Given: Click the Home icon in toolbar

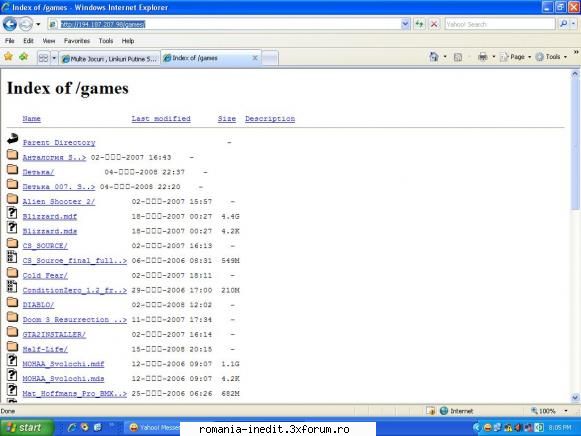Looking at the screenshot, I should pos(434,57).
